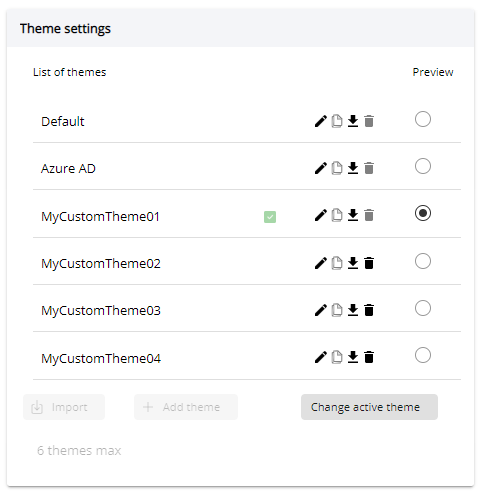Click the Import button
The height and width of the screenshot is (495, 479).
click(64, 407)
